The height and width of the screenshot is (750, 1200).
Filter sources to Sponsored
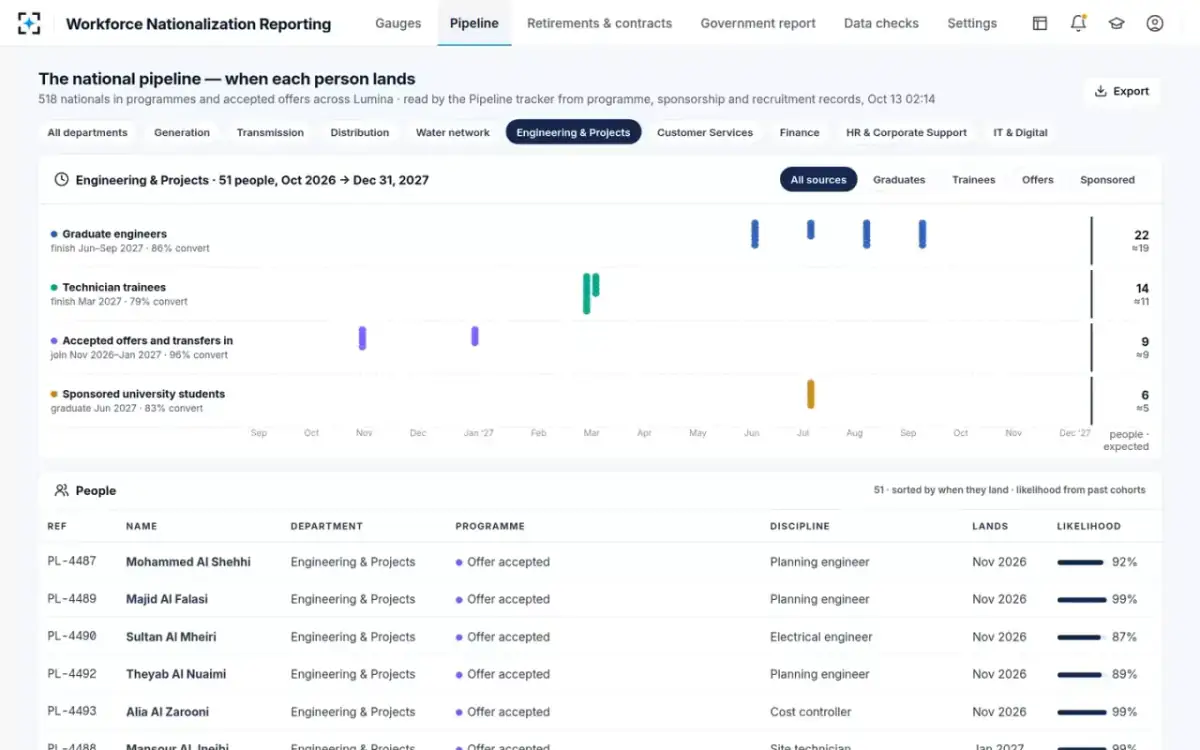[x=1107, y=180]
